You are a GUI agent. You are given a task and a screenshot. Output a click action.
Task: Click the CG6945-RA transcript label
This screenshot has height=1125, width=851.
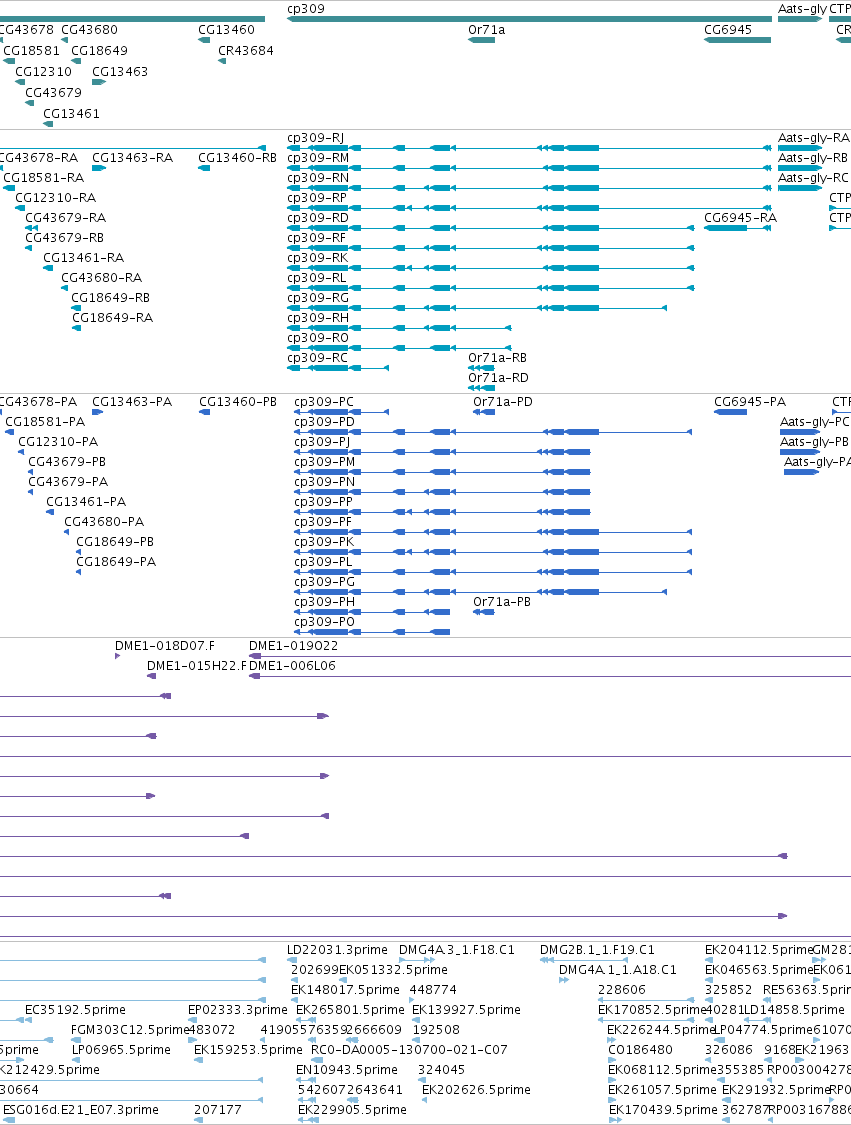740,218
